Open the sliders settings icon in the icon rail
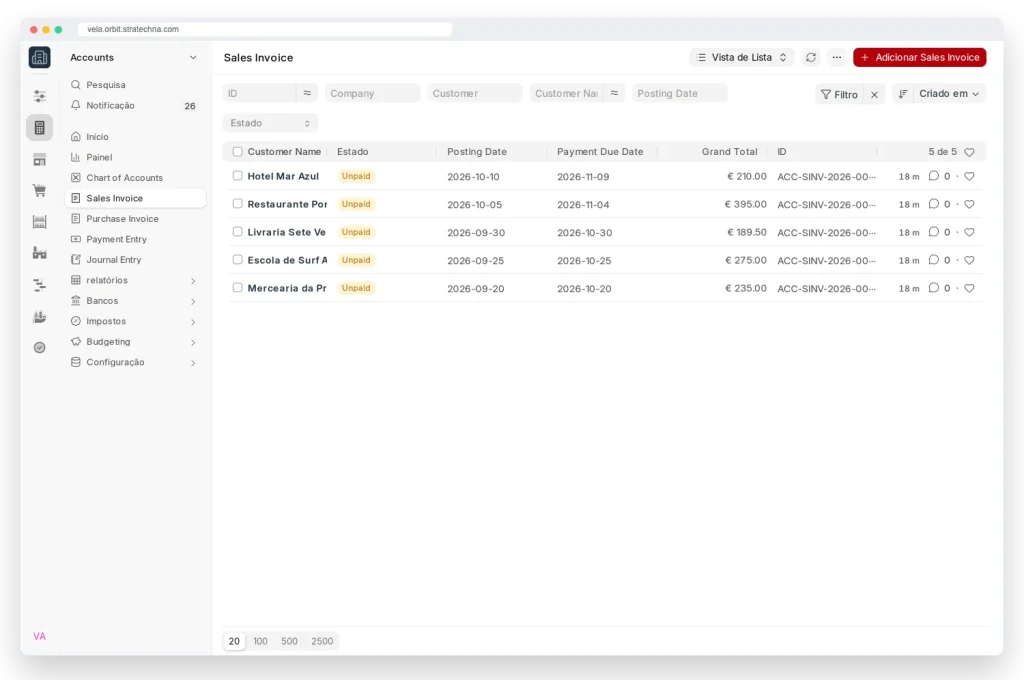This screenshot has height=680, width=1024. (x=39, y=96)
